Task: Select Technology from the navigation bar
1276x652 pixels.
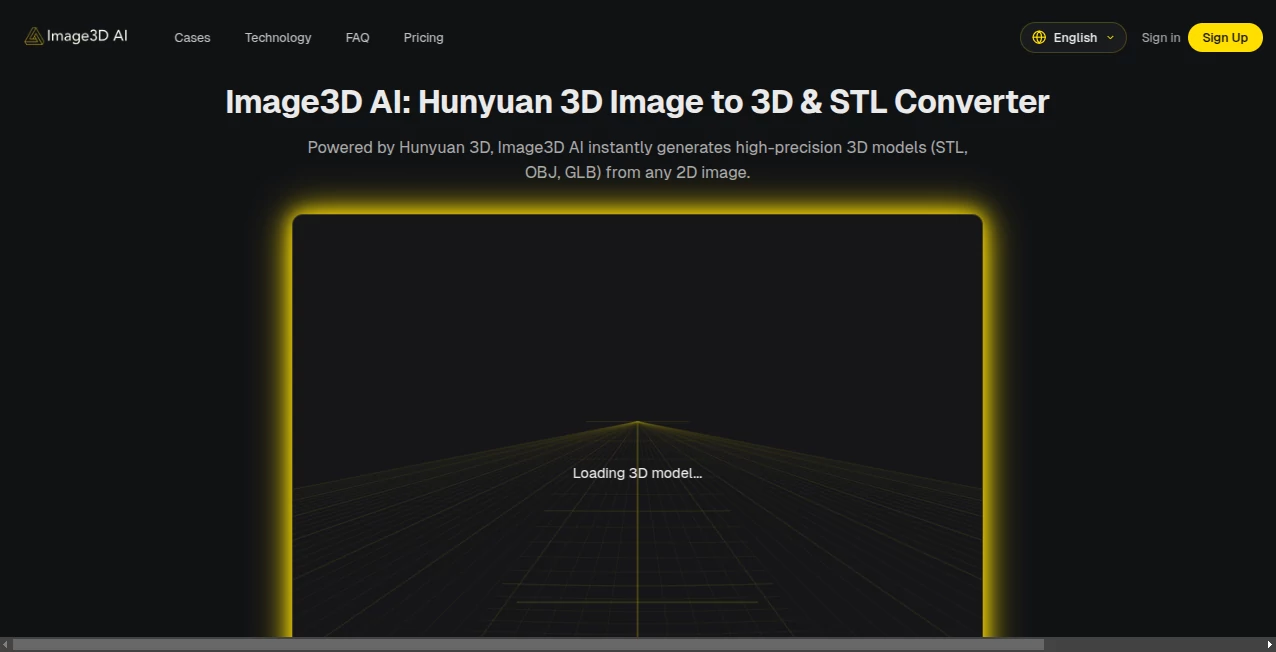Action: pyautogui.click(x=278, y=37)
